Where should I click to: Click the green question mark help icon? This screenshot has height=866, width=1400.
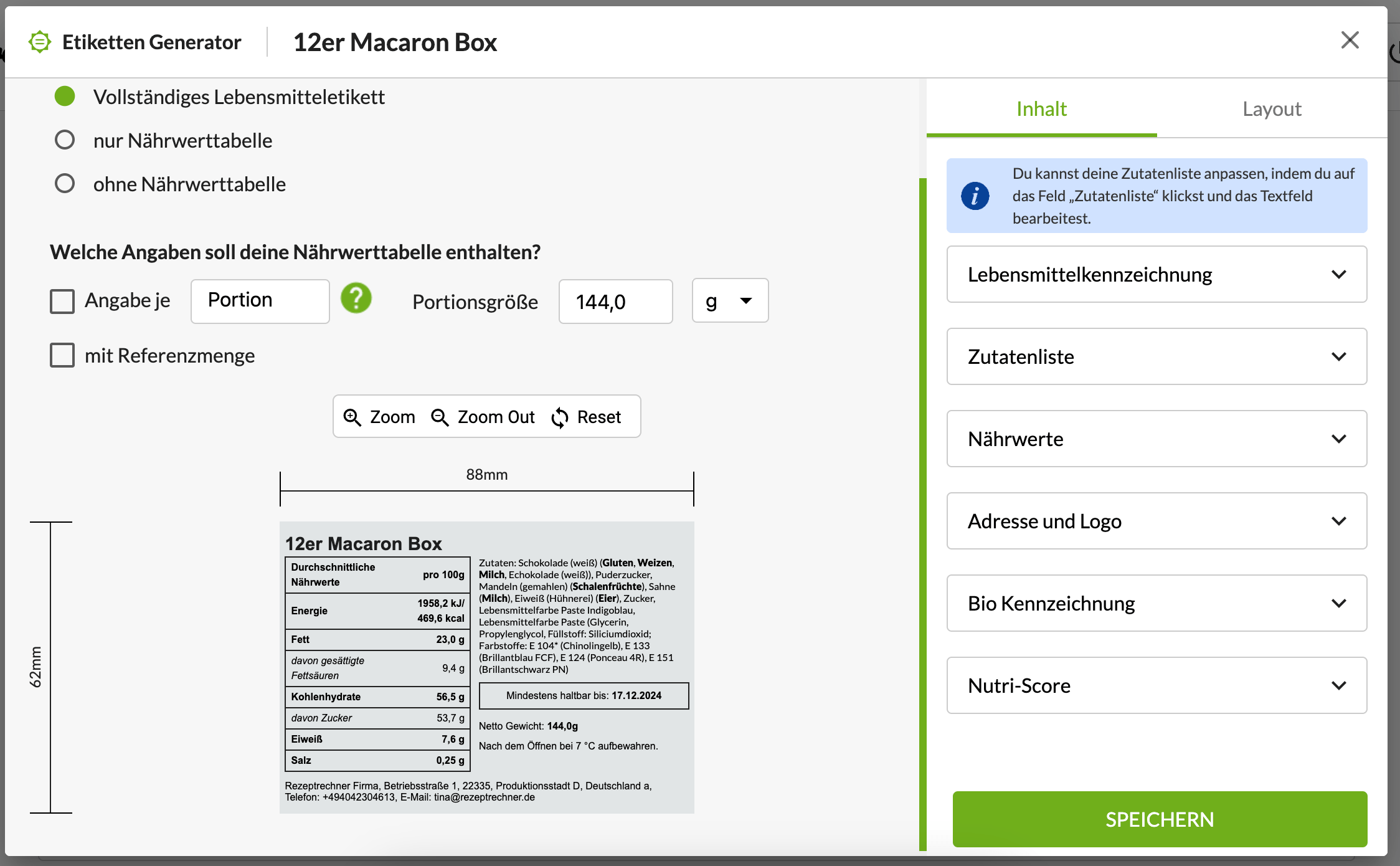pos(356,298)
